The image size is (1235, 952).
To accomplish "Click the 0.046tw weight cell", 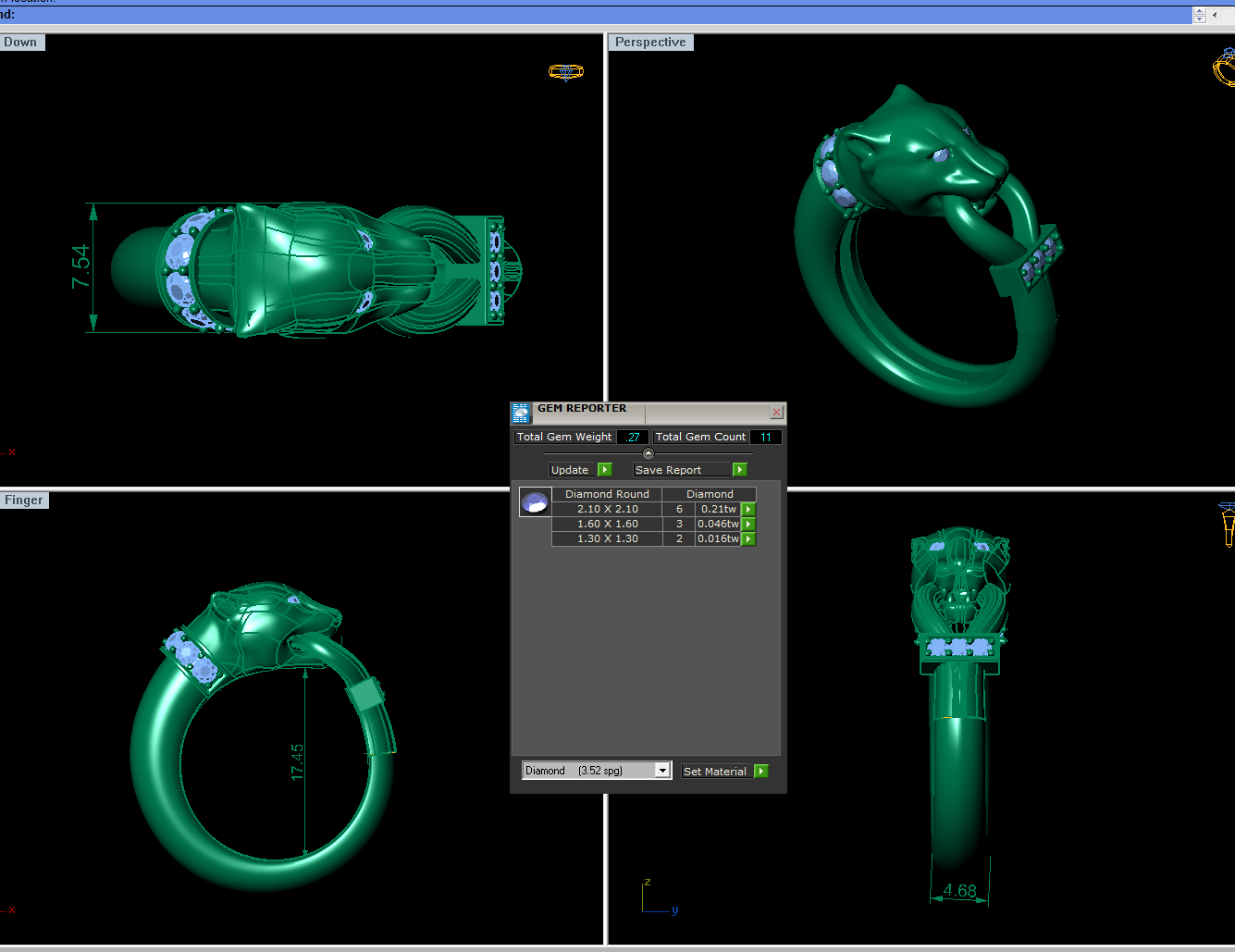I will coord(719,524).
